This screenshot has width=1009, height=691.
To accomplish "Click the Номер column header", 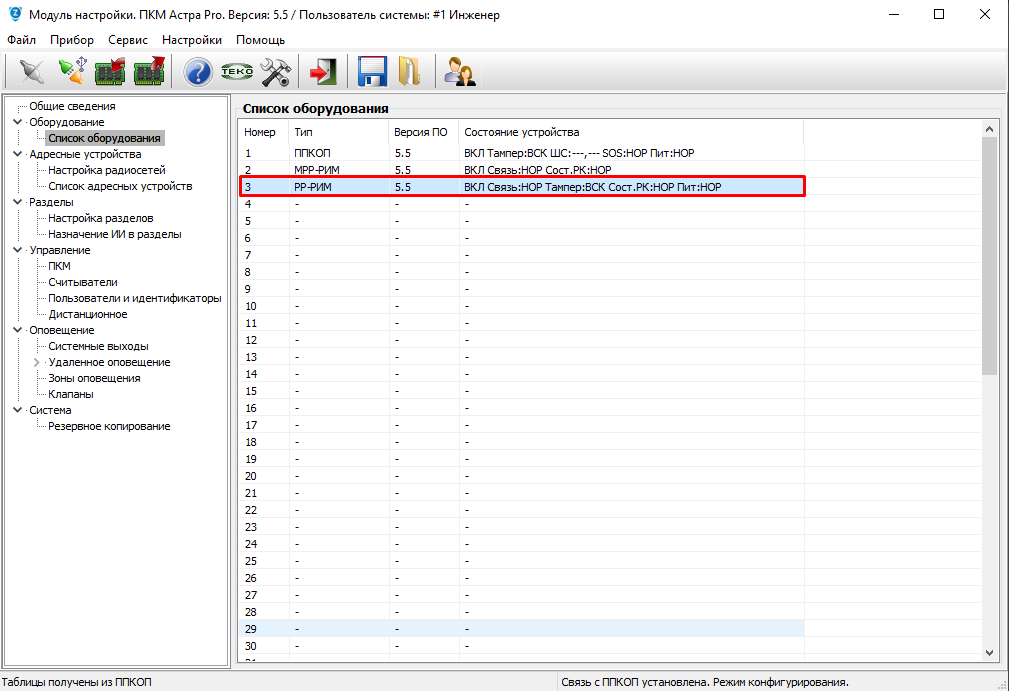I will [264, 132].
